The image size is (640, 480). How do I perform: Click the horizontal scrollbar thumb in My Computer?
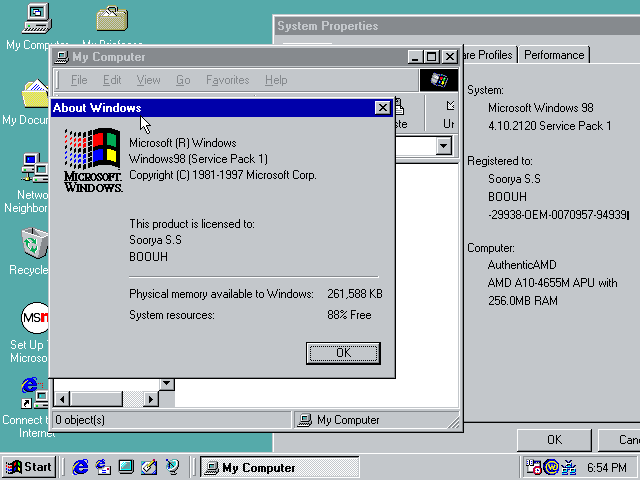point(96,399)
